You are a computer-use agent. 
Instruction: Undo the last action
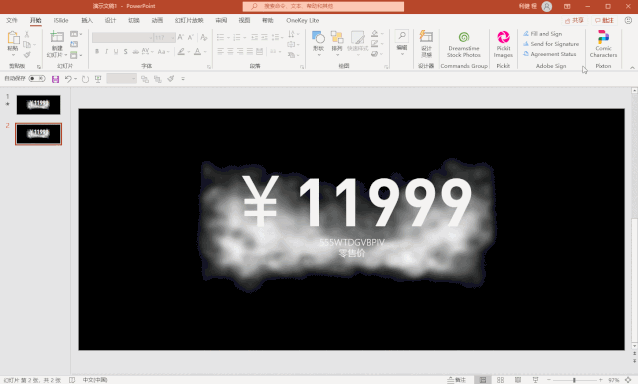pos(68,79)
